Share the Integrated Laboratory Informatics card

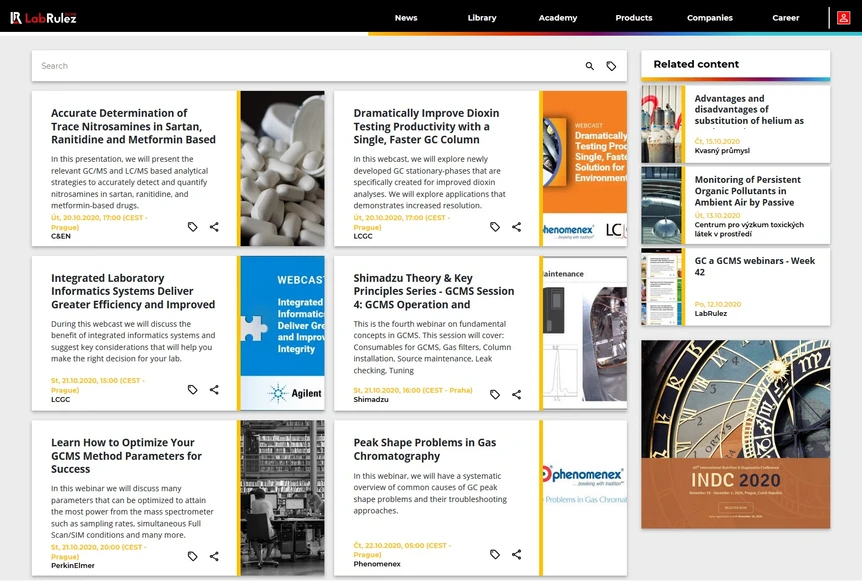214,389
